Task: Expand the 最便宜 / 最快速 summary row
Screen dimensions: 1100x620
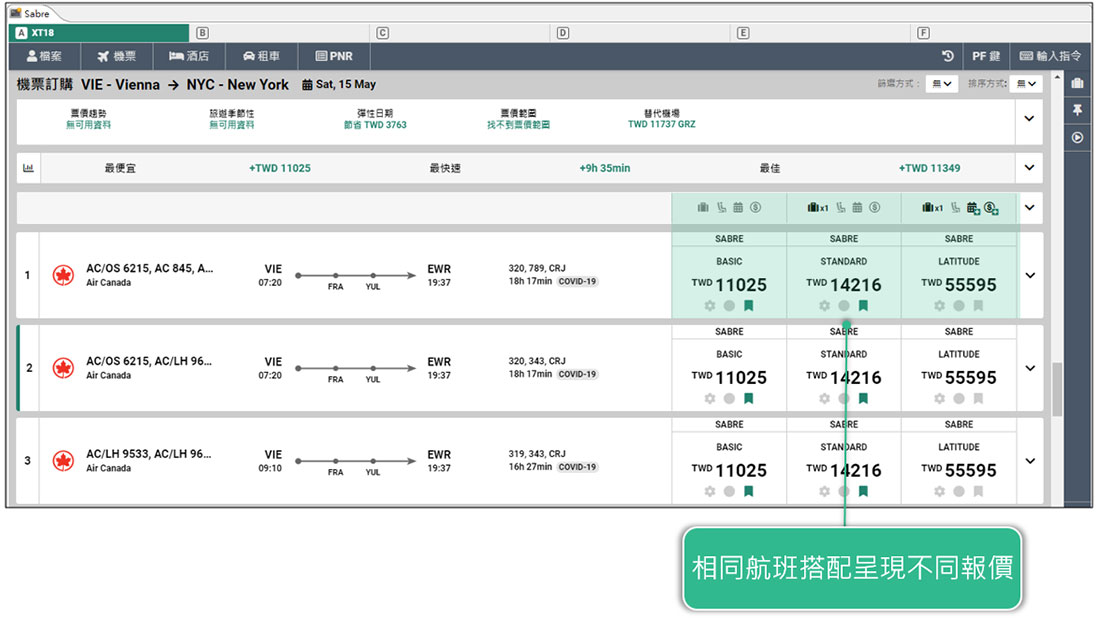Action: point(1029,168)
